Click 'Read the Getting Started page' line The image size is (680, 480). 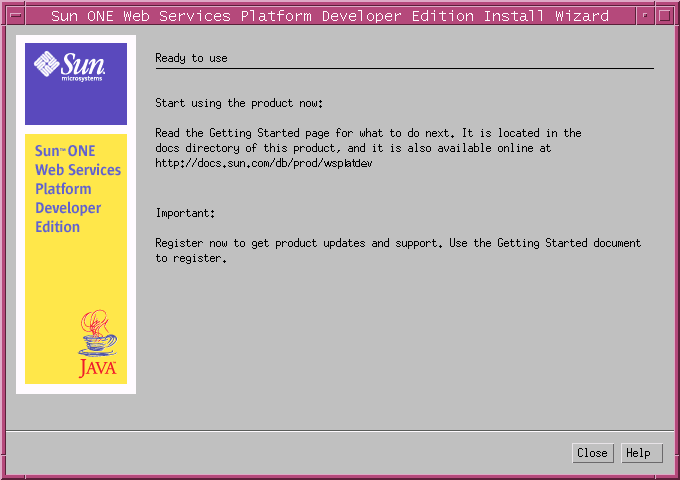coord(368,133)
